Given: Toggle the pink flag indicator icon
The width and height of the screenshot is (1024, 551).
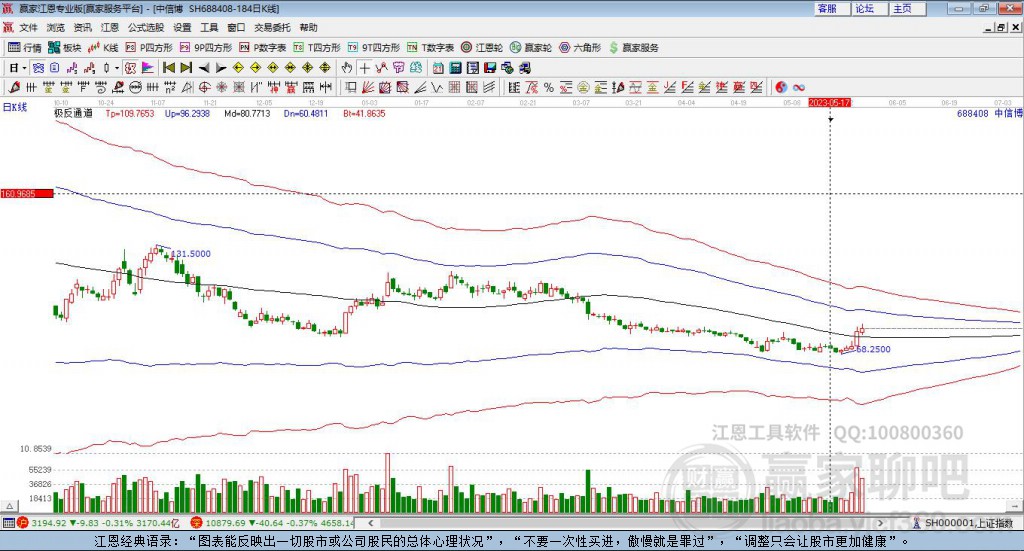Looking at the screenshot, I should [148, 67].
